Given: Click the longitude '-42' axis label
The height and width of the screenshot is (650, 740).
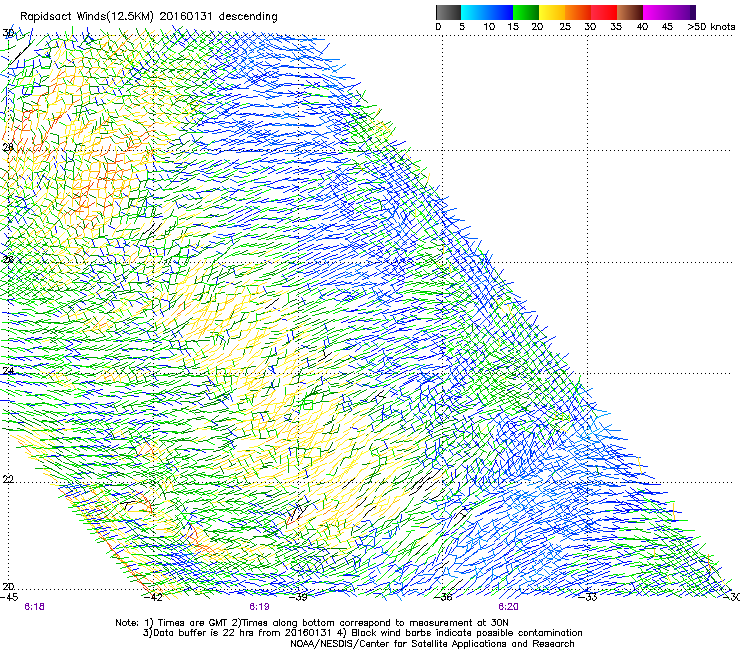Looking at the screenshot, I should coord(154,597).
